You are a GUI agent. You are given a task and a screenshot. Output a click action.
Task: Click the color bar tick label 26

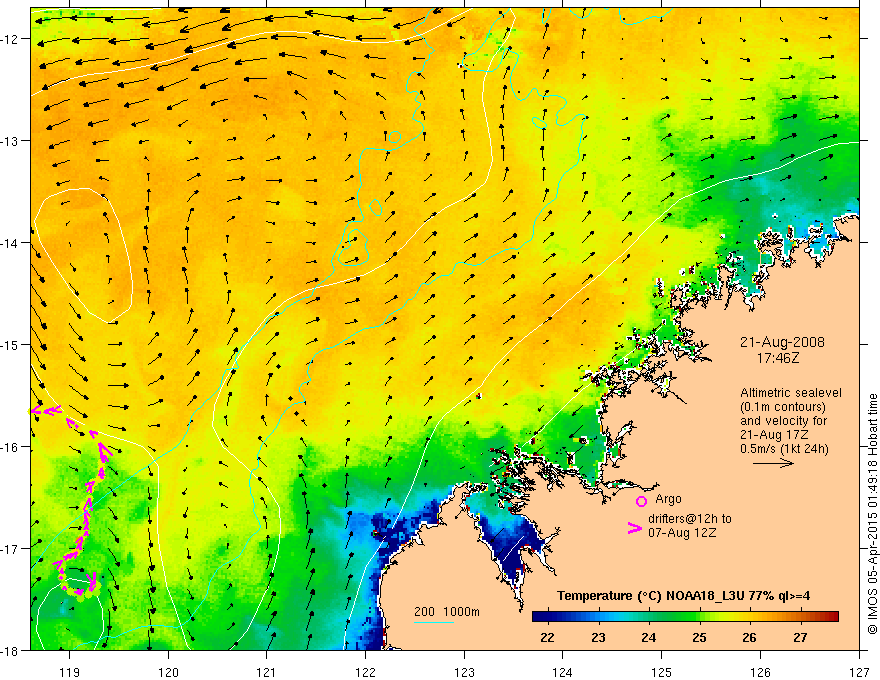click(749, 637)
